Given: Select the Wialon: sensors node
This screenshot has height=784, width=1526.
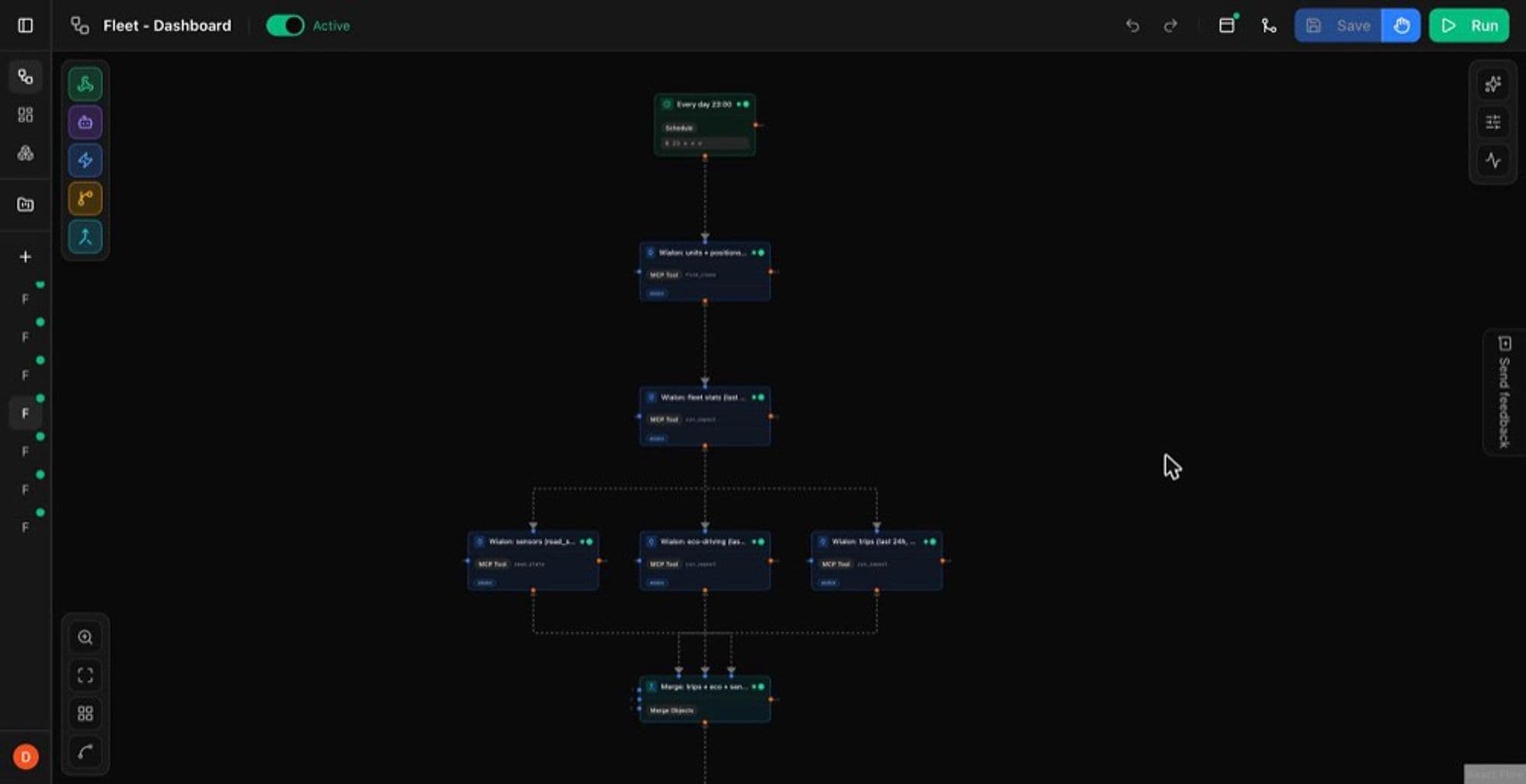Looking at the screenshot, I should pyautogui.click(x=533, y=561).
